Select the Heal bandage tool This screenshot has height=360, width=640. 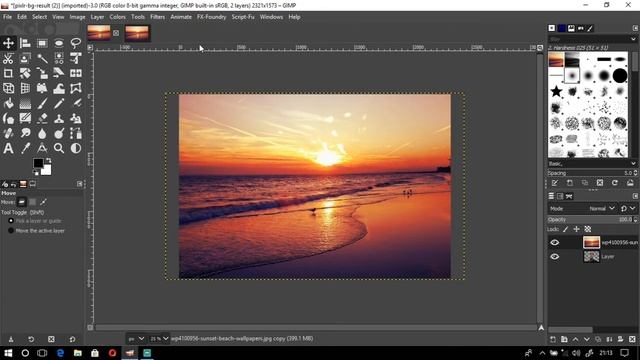point(8,133)
